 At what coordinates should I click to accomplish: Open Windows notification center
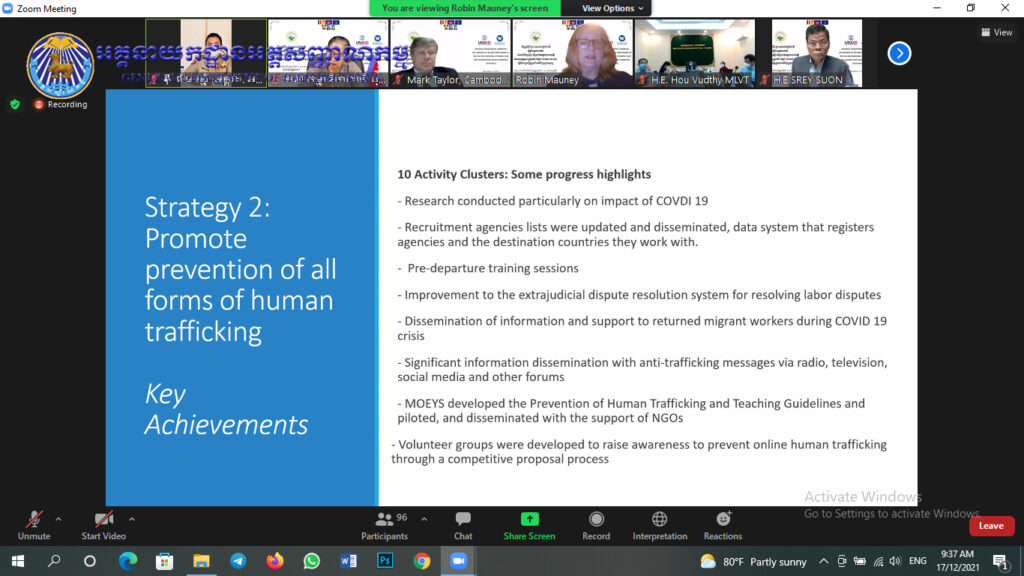[x=1000, y=561]
